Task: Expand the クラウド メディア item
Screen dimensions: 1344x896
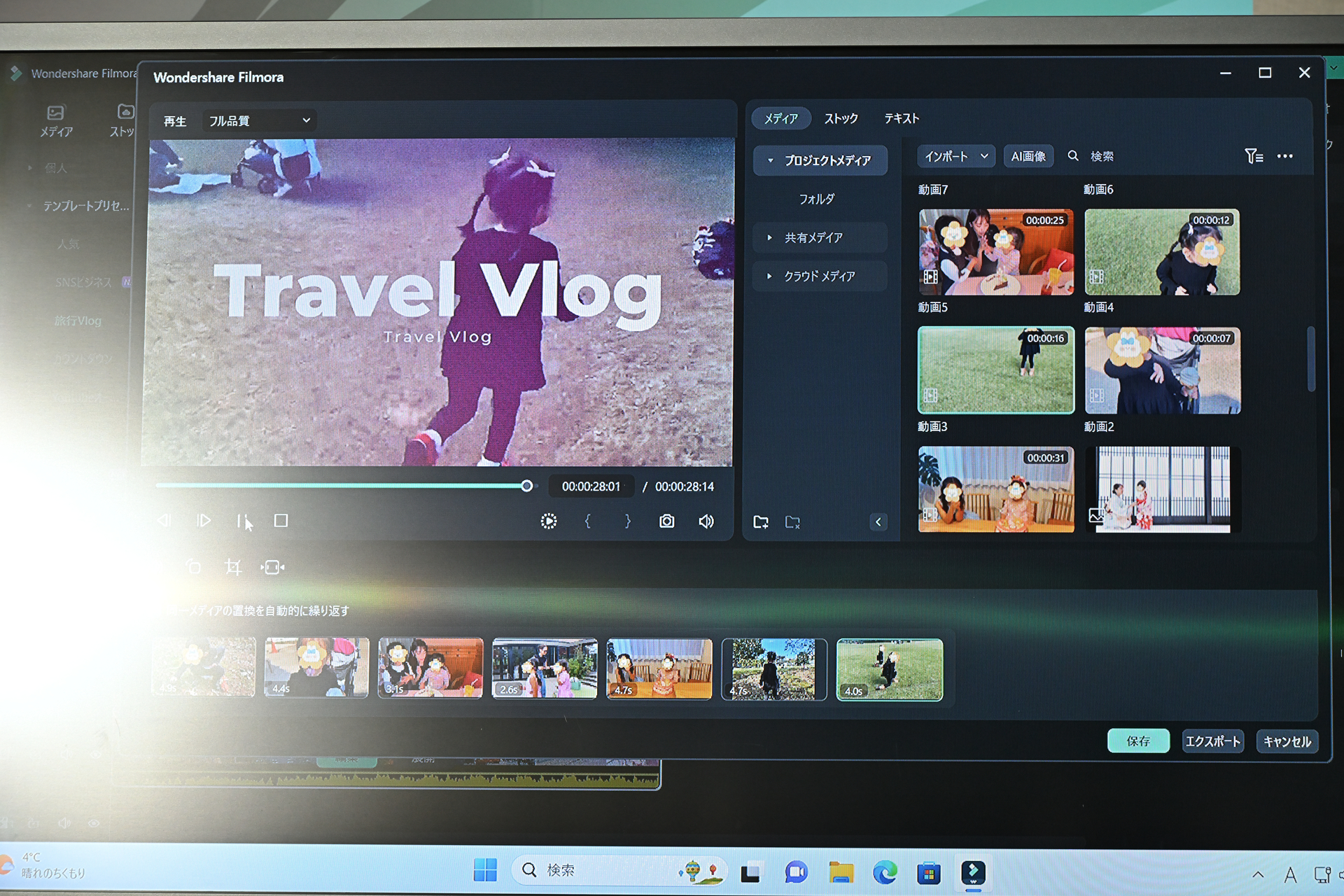Action: coord(770,276)
